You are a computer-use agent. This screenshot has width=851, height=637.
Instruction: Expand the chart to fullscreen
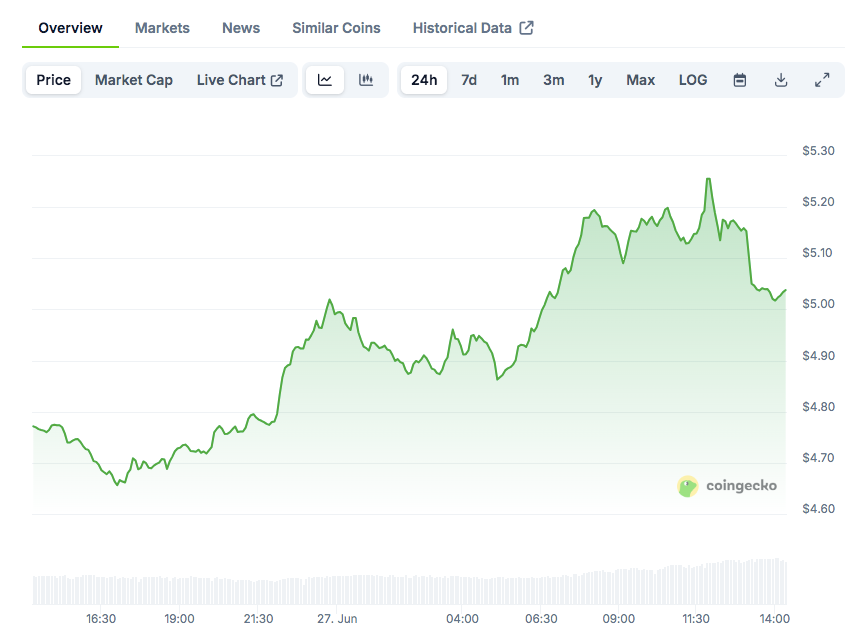click(x=822, y=80)
